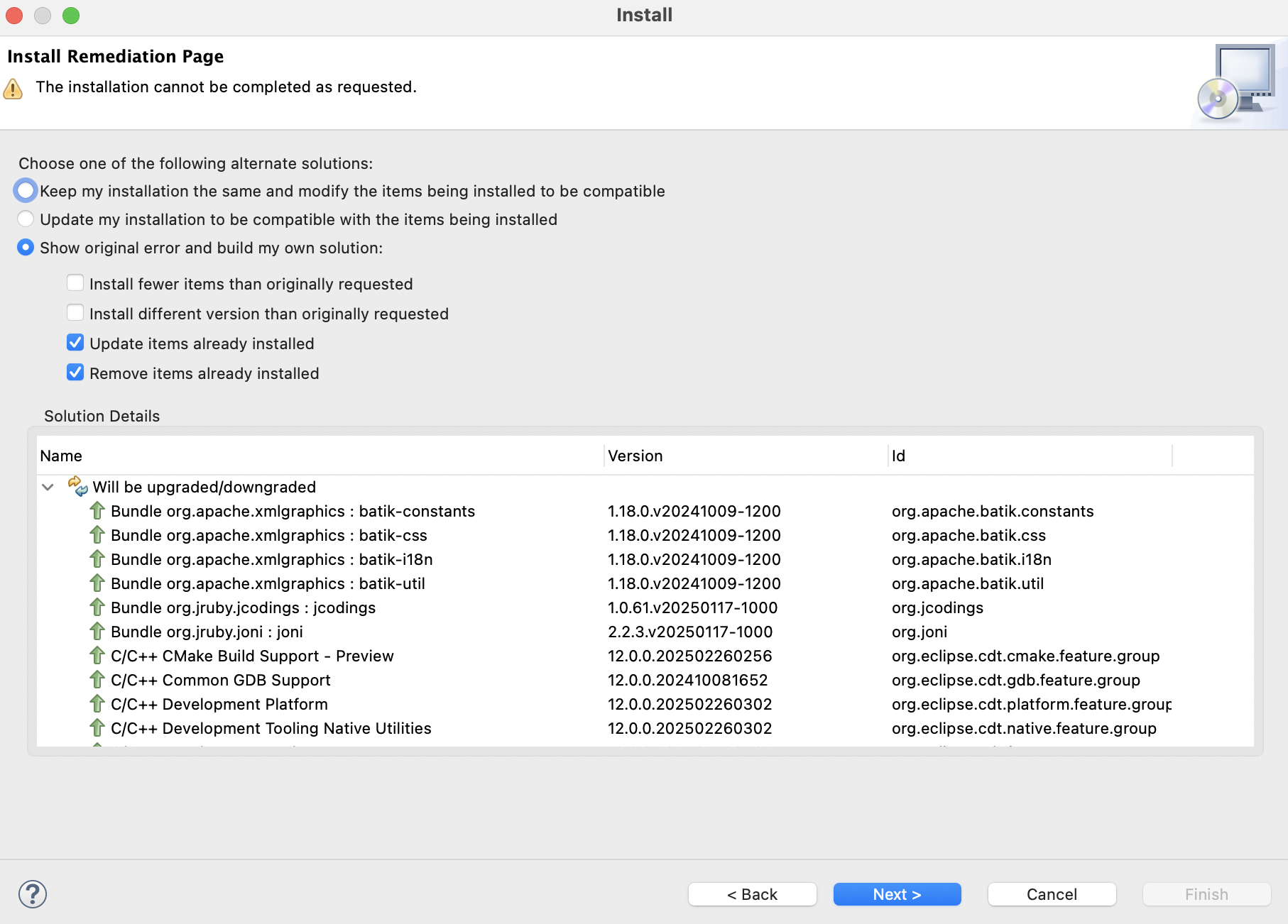Click the green arrow icon beside batik-css
This screenshot has height=924, width=1288.
click(x=97, y=535)
